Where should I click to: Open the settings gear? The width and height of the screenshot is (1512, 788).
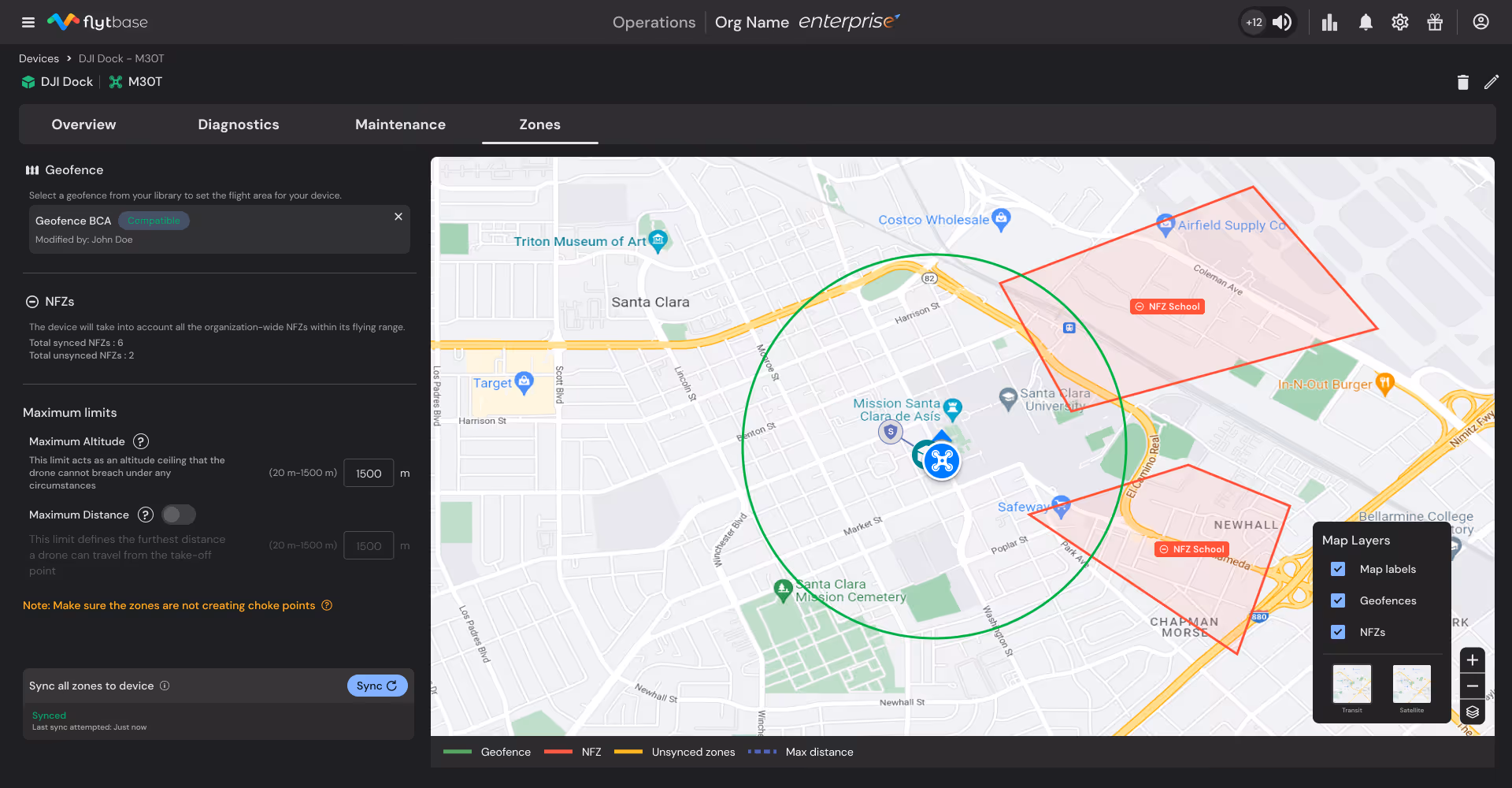pos(1400,22)
